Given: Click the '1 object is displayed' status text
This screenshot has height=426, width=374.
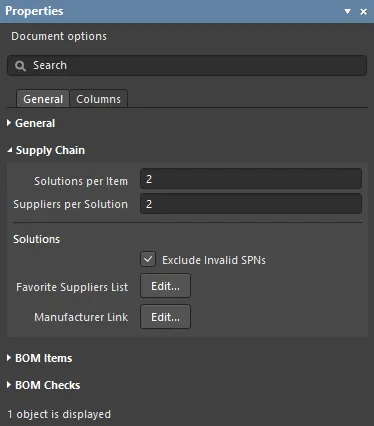Looking at the screenshot, I should (x=59, y=414).
